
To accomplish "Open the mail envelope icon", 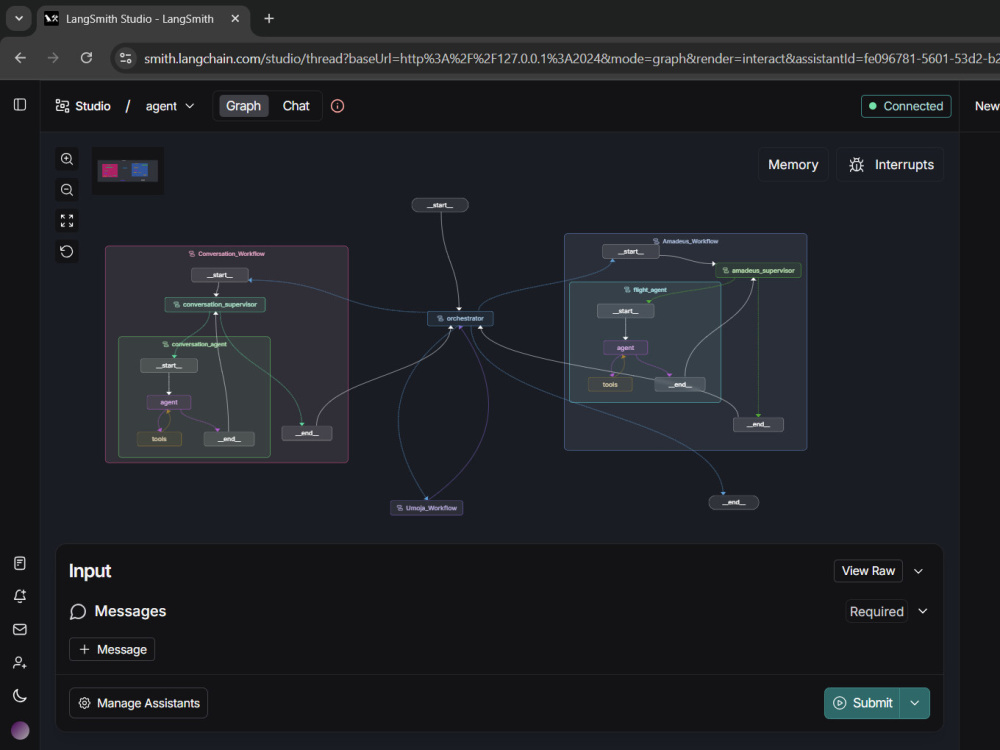I will click(20, 629).
